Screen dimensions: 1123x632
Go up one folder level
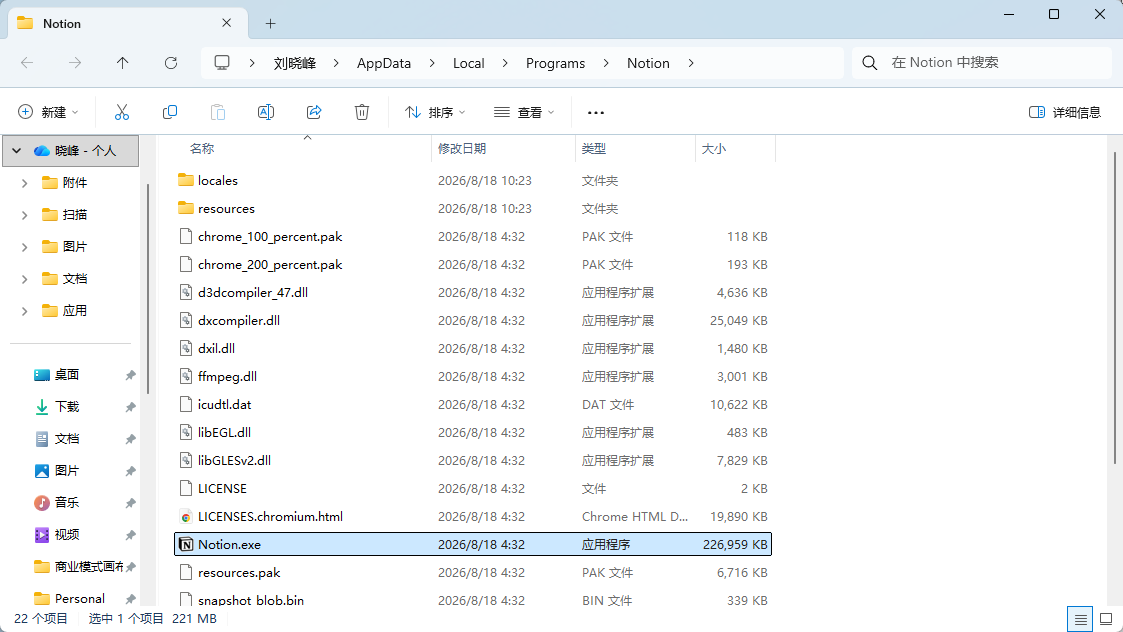(122, 63)
